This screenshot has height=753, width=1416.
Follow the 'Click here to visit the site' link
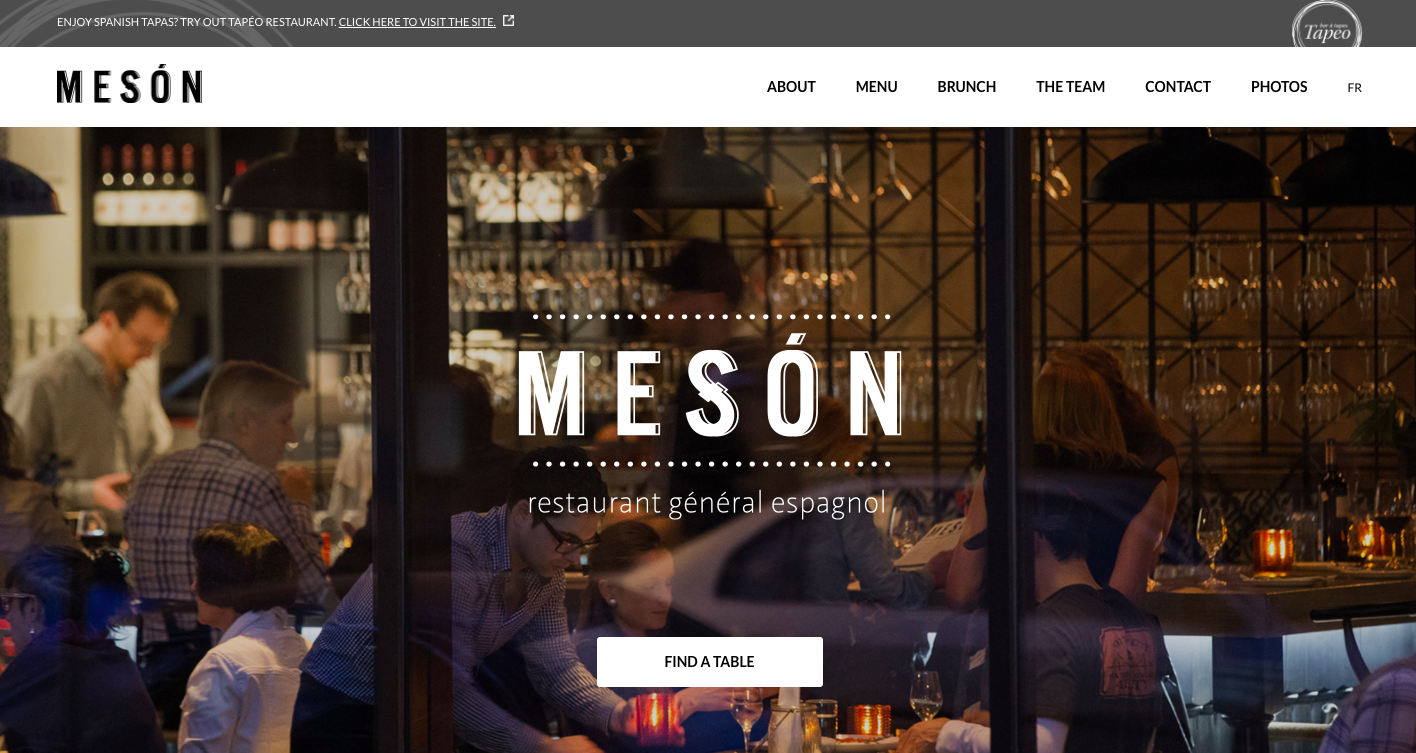(x=417, y=22)
